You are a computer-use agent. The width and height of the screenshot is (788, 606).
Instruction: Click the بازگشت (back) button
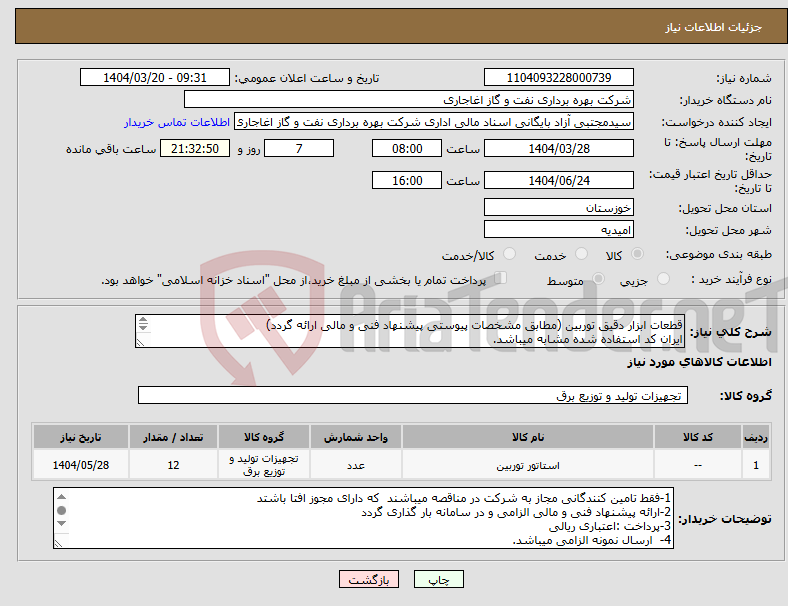click(x=369, y=579)
